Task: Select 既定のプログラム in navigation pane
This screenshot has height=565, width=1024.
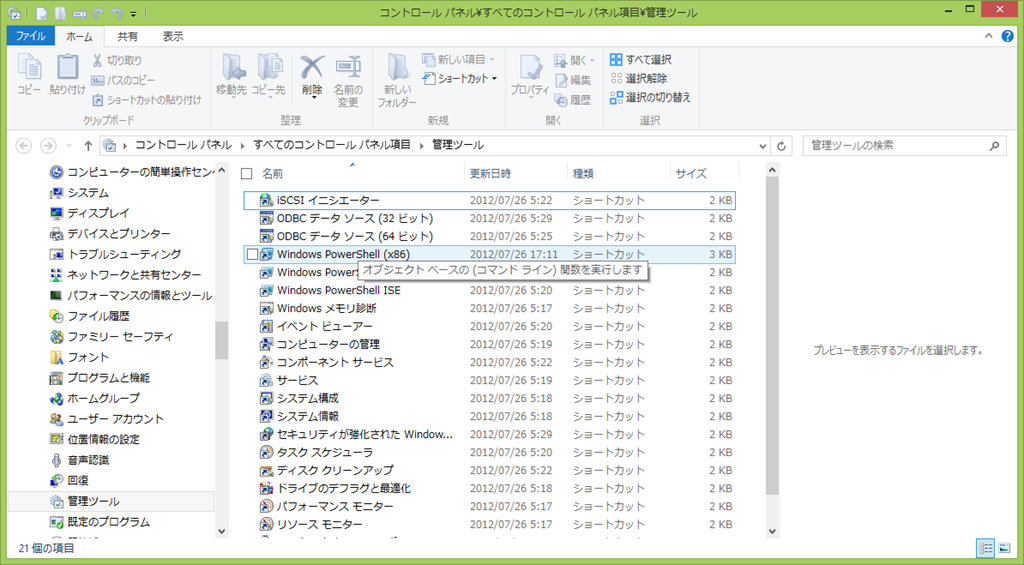Action: 108,522
